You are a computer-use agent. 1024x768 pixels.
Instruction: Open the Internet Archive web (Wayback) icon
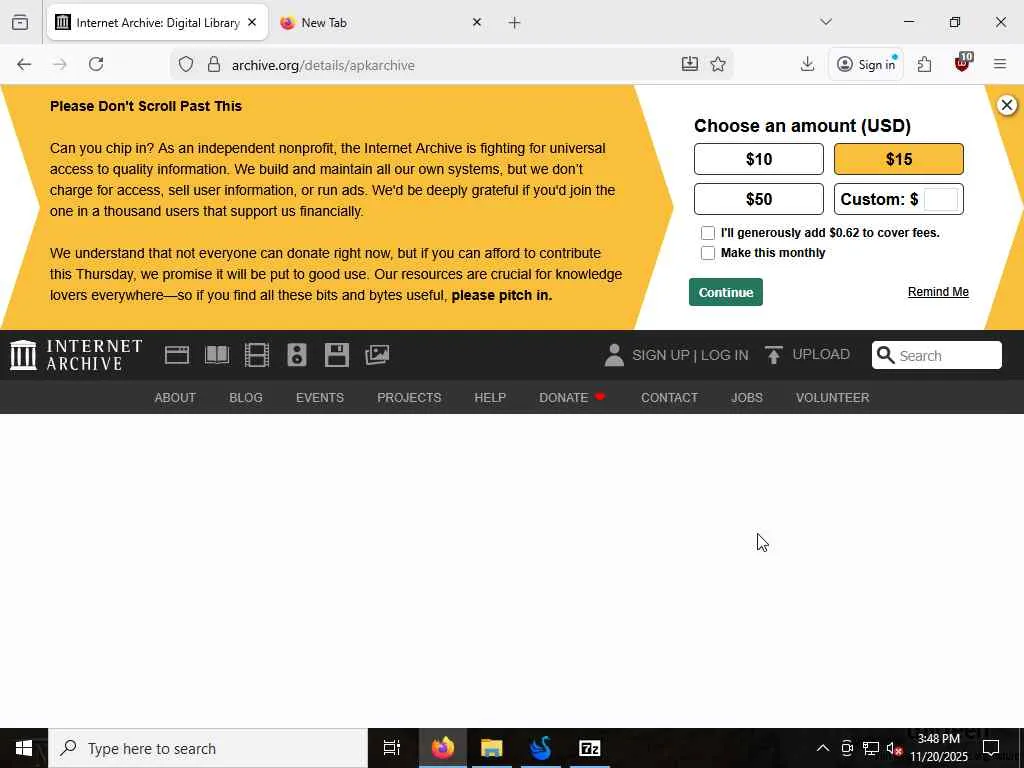point(176,355)
